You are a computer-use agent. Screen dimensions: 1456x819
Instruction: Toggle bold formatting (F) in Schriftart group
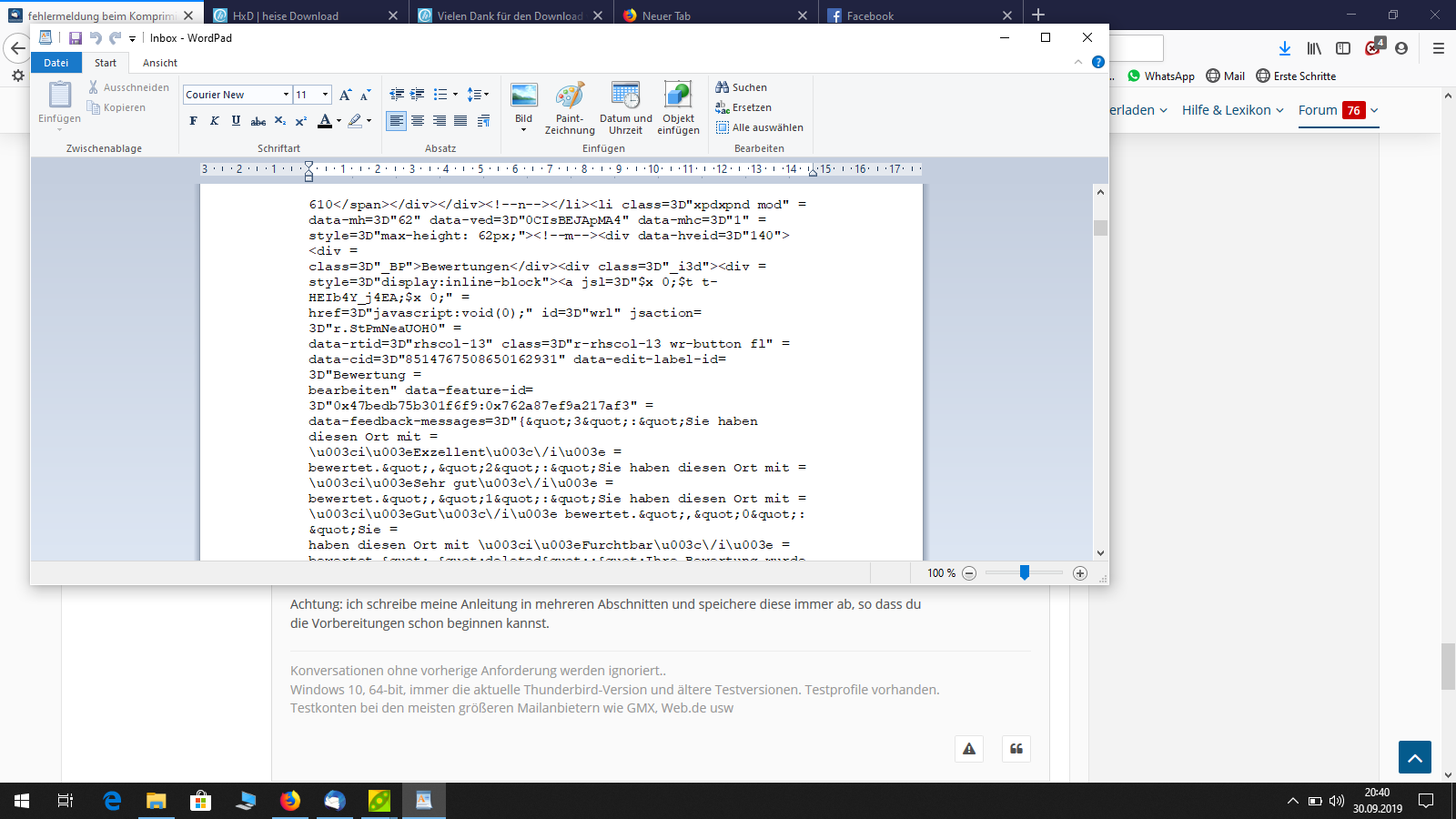193,121
